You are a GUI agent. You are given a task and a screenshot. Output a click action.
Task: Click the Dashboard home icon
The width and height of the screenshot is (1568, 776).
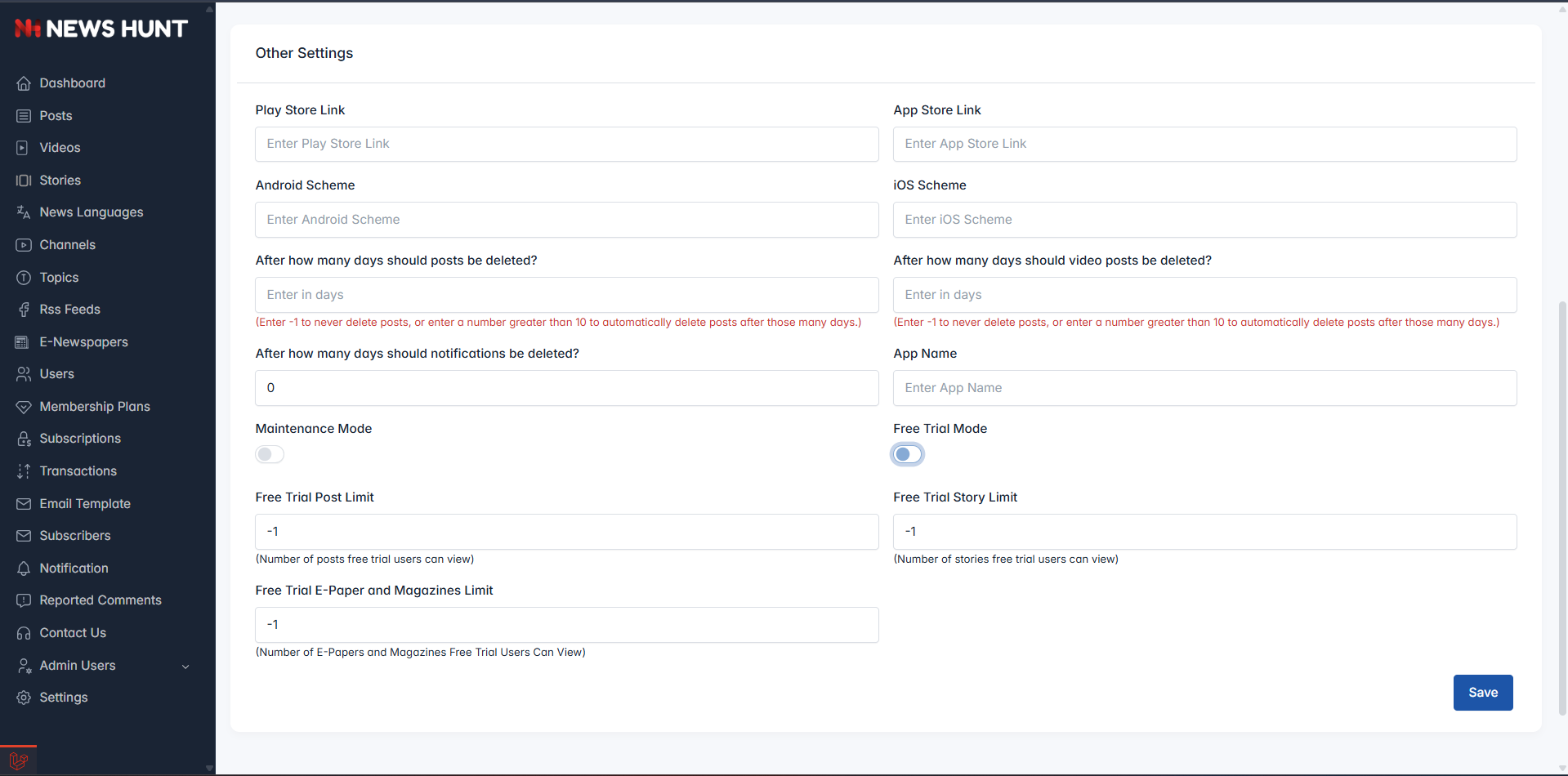(24, 83)
